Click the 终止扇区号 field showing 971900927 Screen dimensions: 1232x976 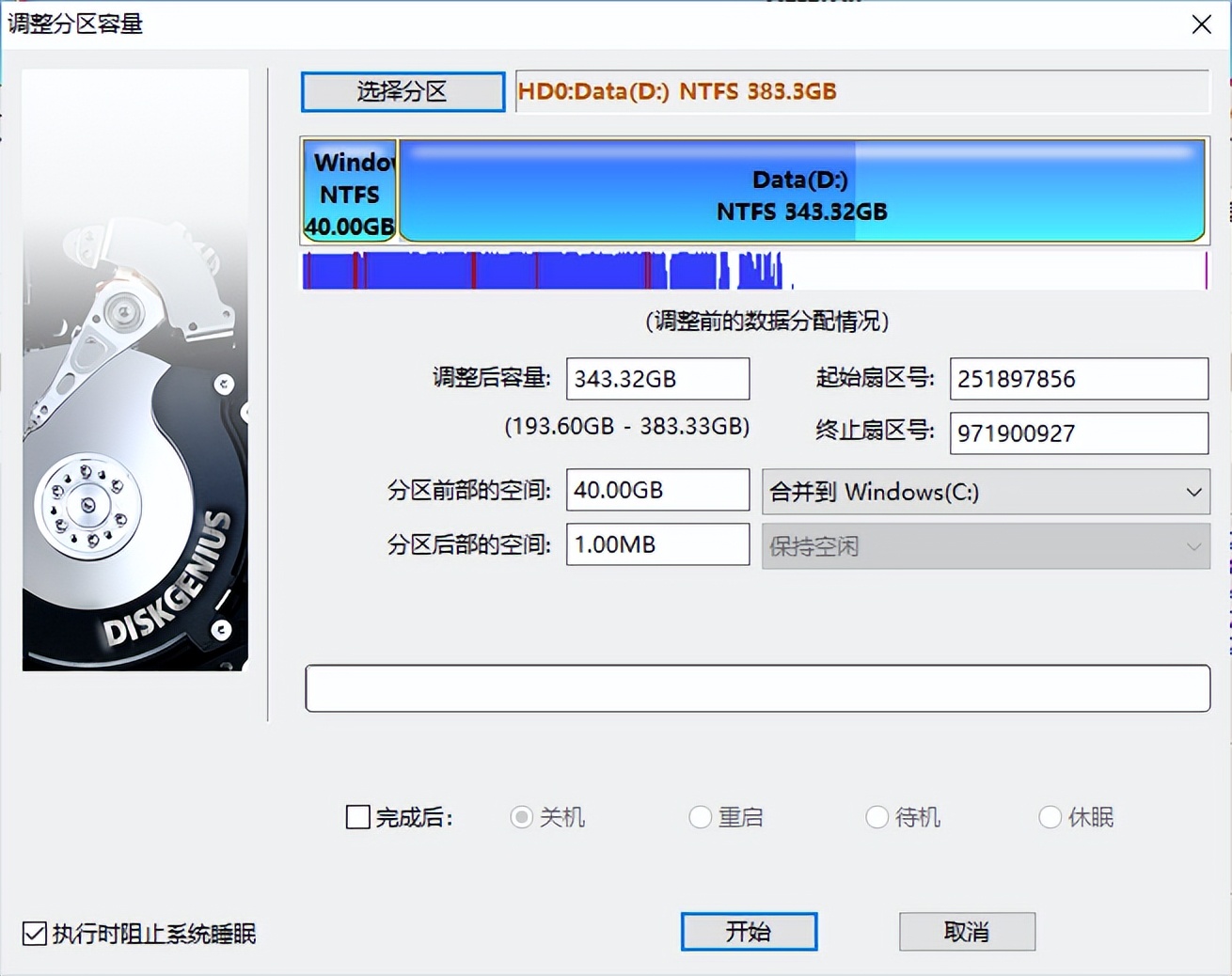(x=1078, y=433)
